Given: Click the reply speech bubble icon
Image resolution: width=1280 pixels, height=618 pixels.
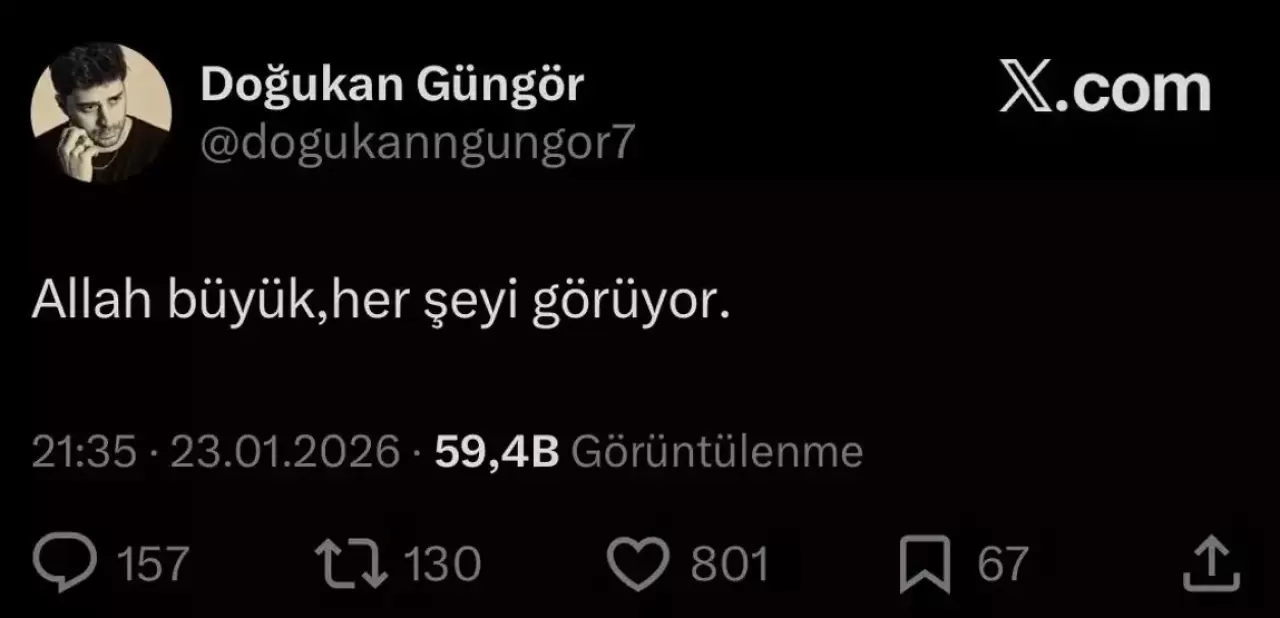Looking at the screenshot, I should click(x=65, y=564).
